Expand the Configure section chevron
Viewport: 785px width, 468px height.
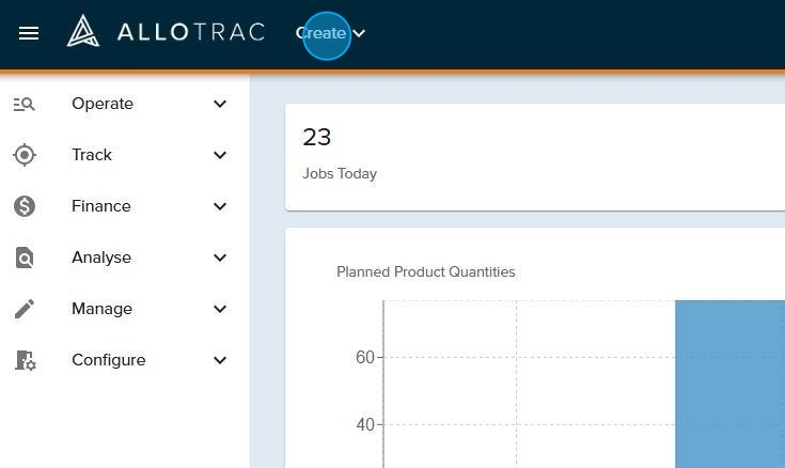pyautogui.click(x=220, y=360)
